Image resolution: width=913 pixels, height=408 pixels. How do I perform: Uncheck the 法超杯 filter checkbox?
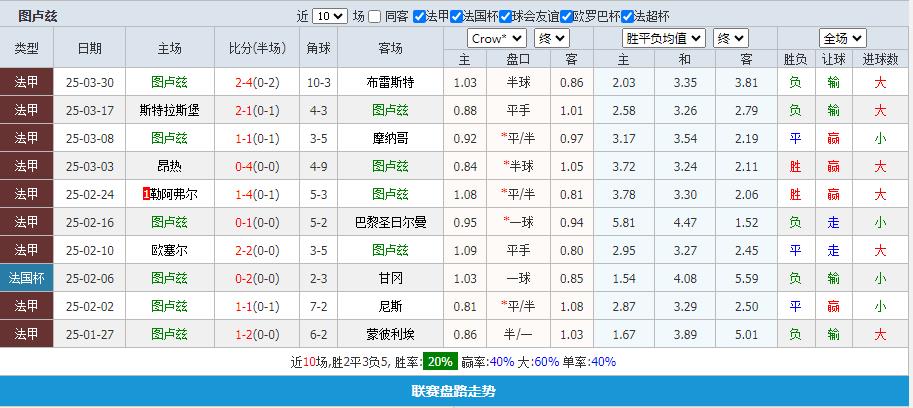click(627, 16)
